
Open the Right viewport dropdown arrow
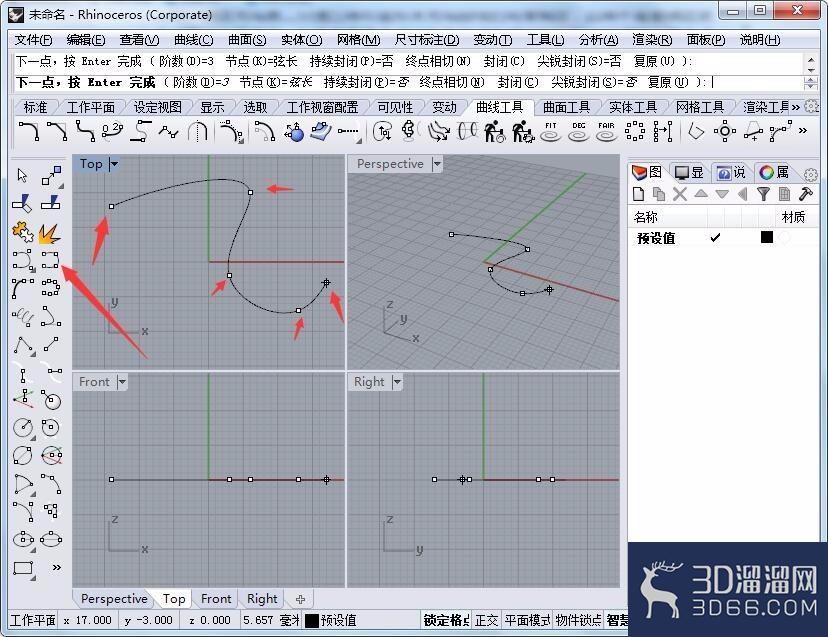(397, 381)
